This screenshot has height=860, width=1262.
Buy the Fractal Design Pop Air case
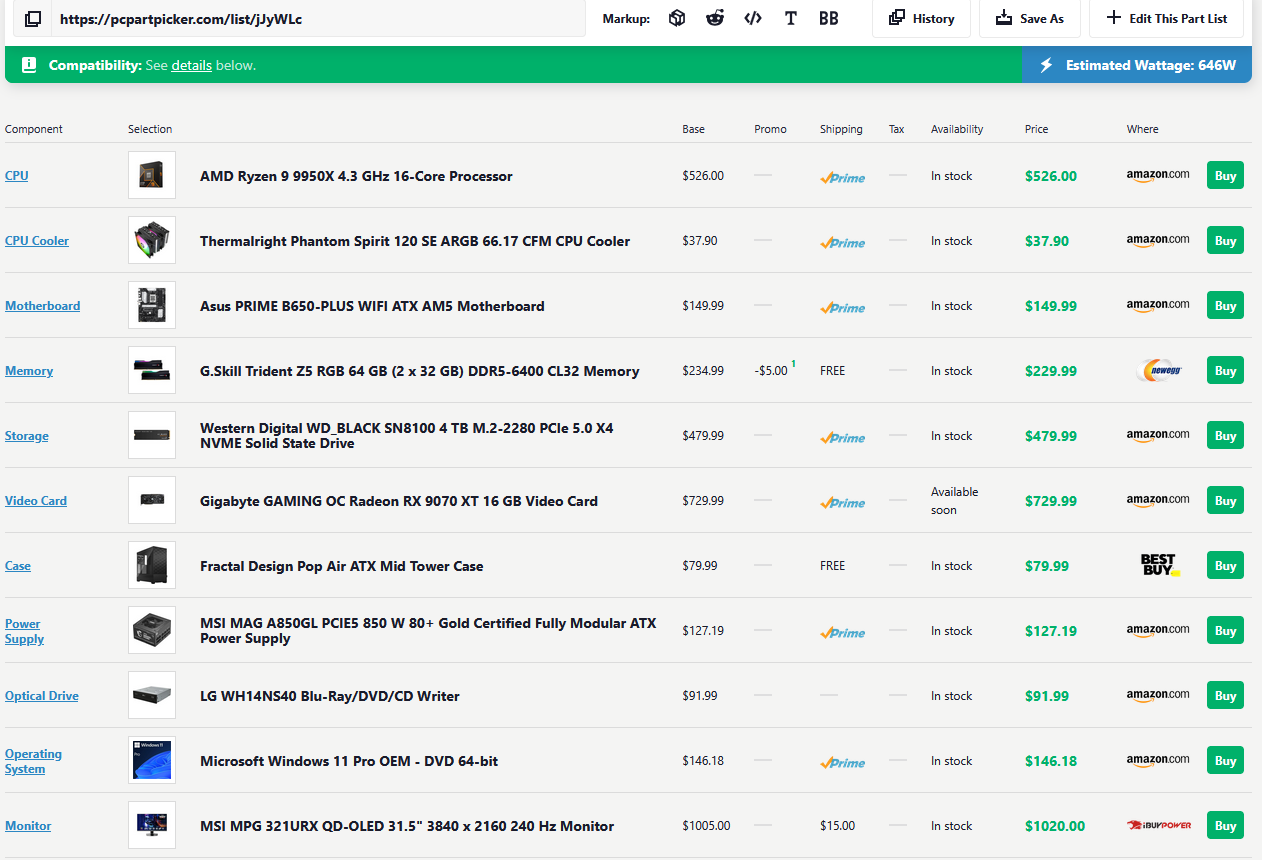pos(1225,565)
